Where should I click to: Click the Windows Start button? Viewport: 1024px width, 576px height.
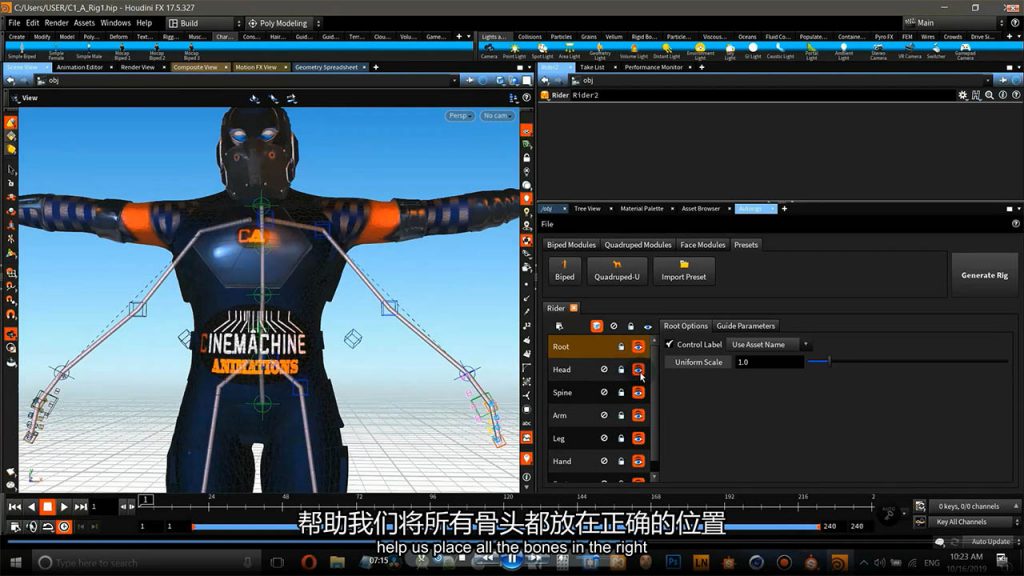(x=16, y=562)
